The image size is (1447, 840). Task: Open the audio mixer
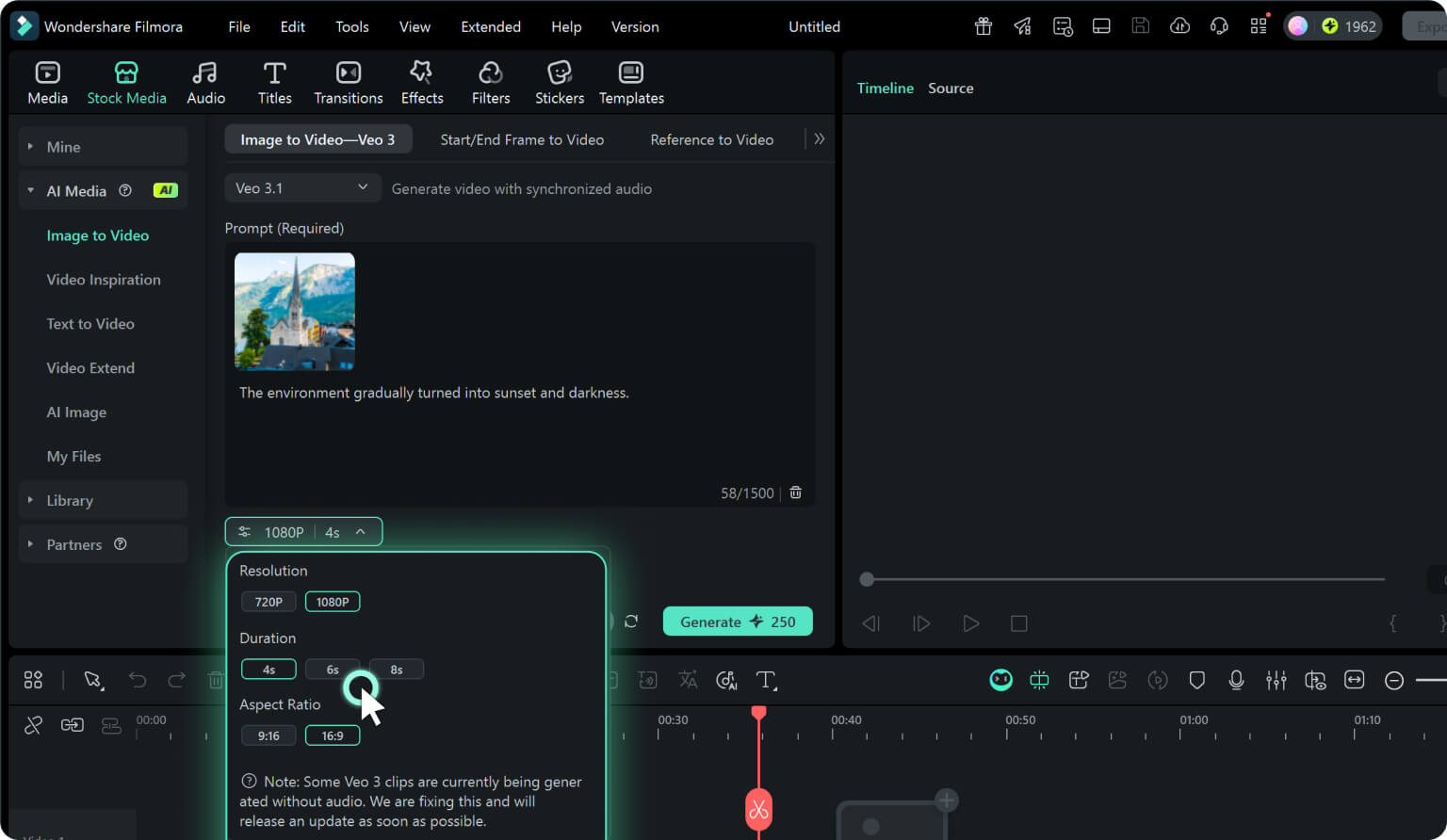coord(1276,679)
